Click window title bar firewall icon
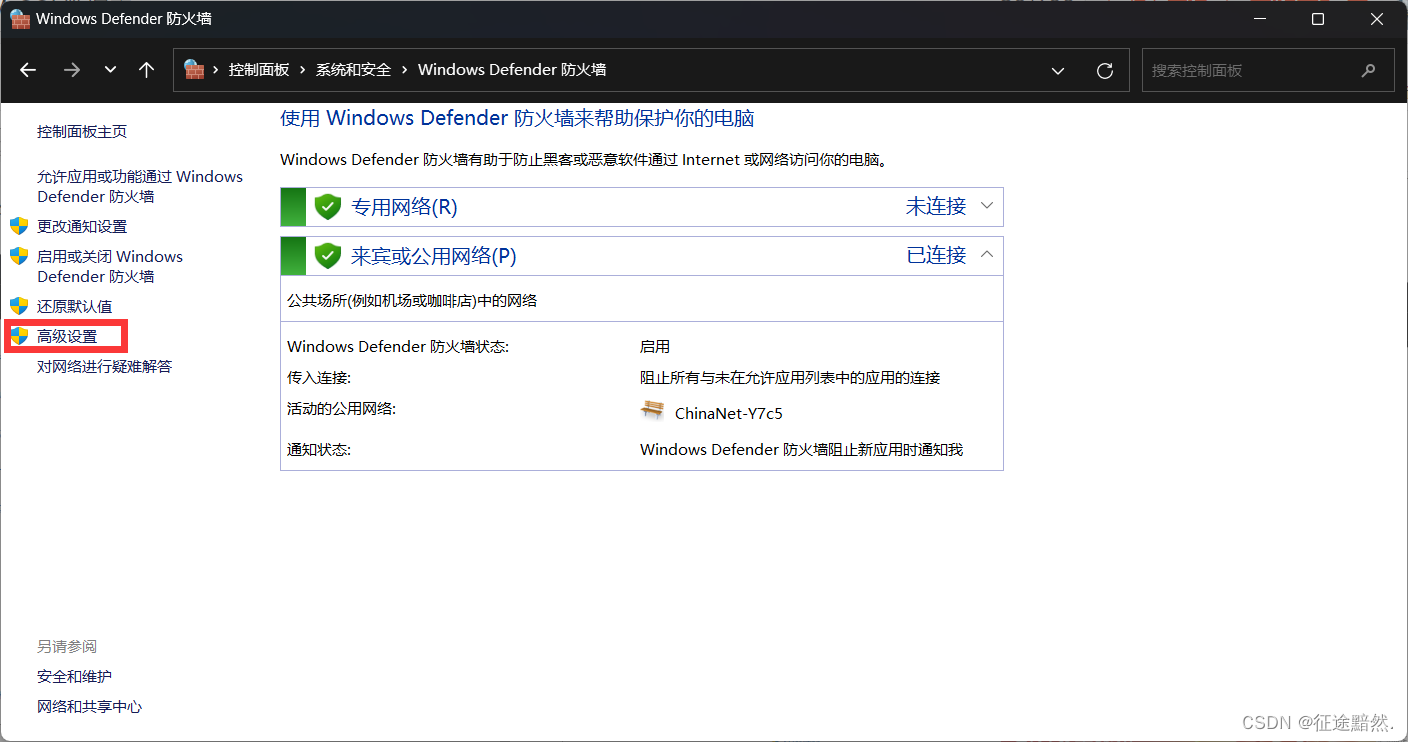The height and width of the screenshot is (742, 1408). 20,19
